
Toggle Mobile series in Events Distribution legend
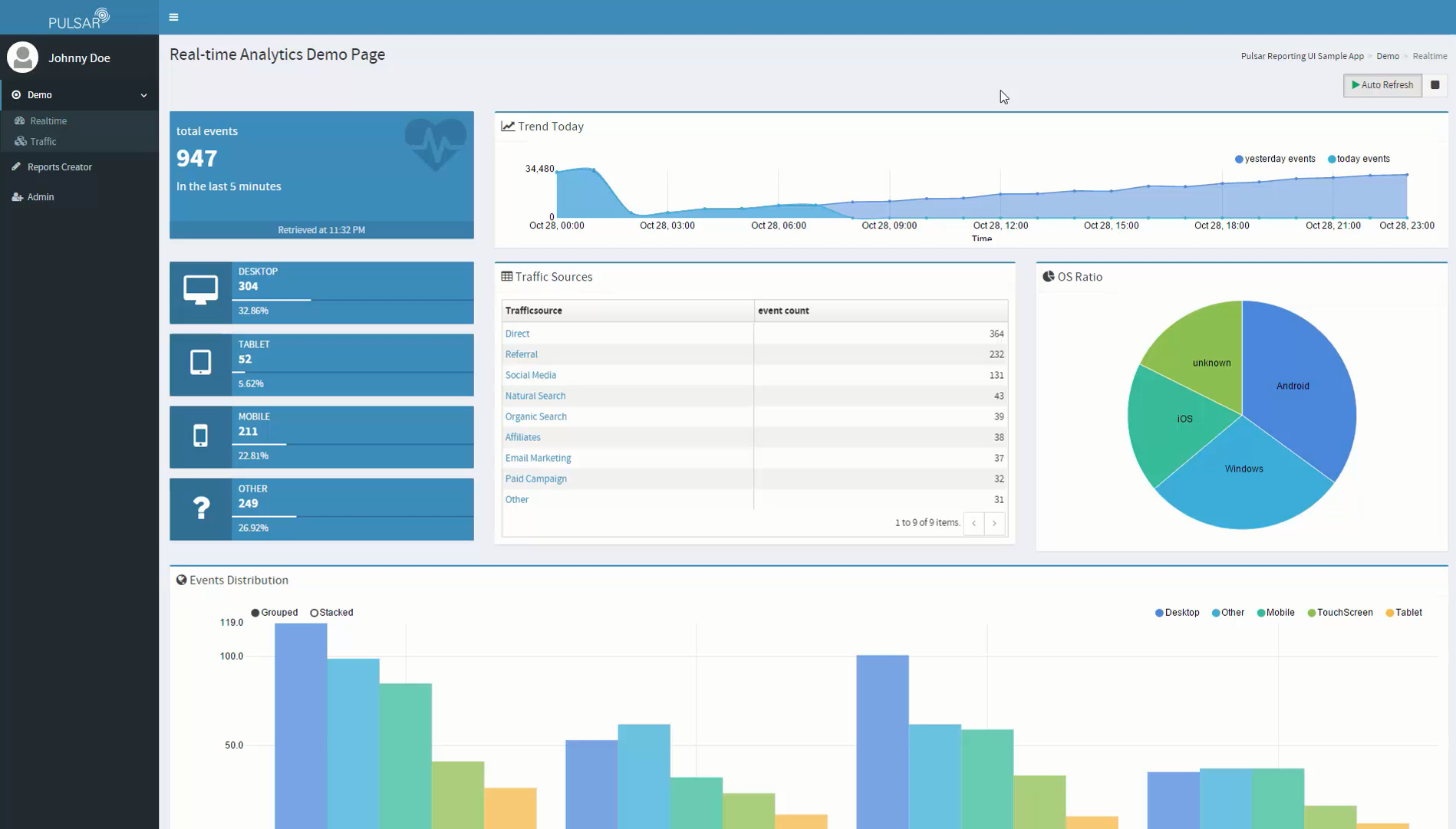click(x=1276, y=613)
